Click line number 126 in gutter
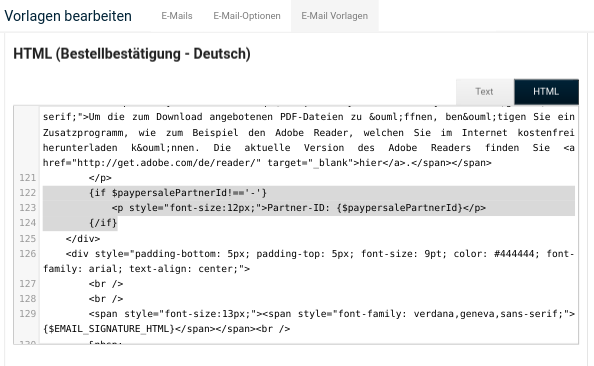The width and height of the screenshot is (594, 366). tap(28, 253)
